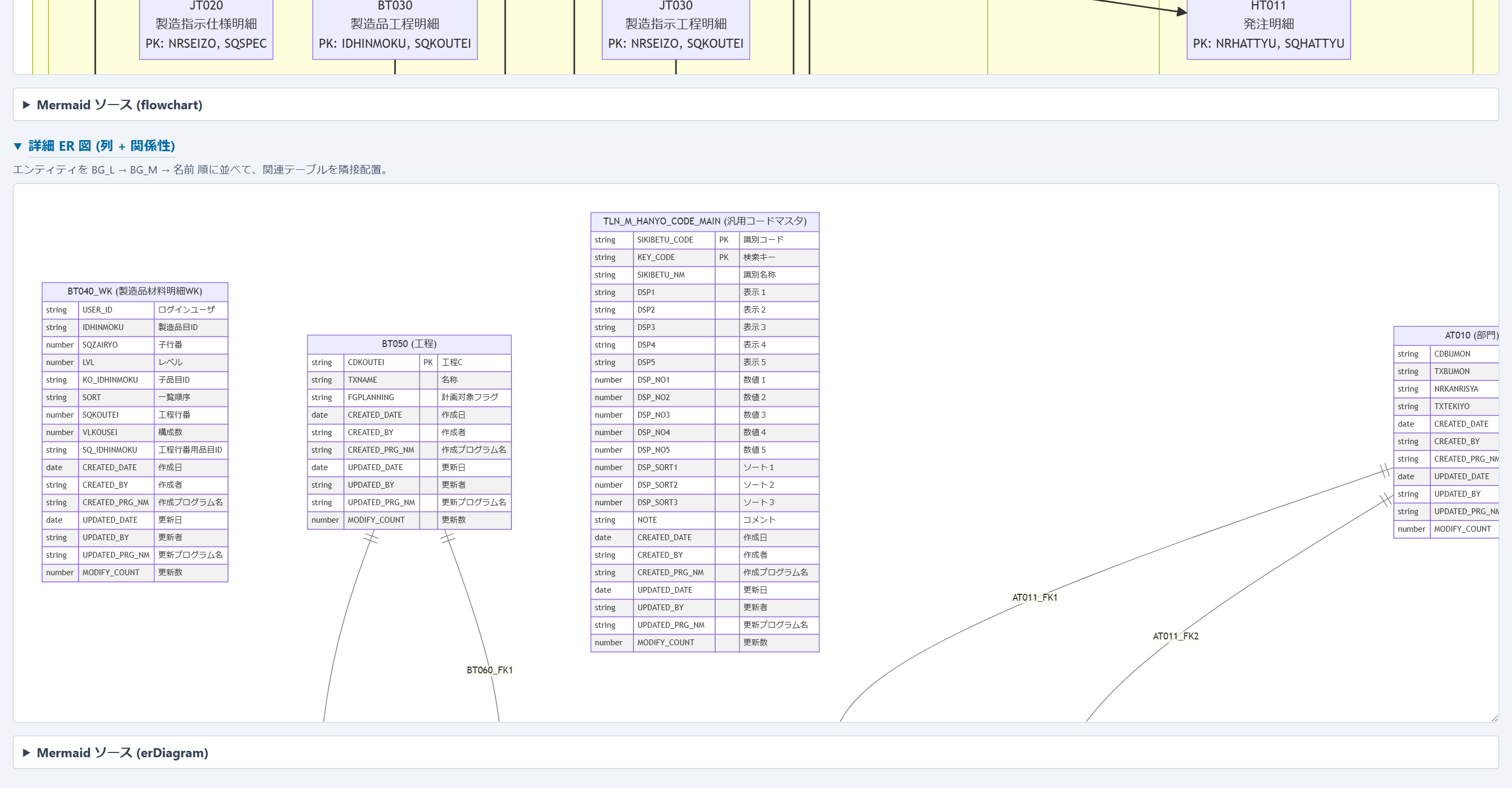Click the AT010 (部門) entity header
Viewport: 1512px width, 788px height.
[x=1446, y=335]
